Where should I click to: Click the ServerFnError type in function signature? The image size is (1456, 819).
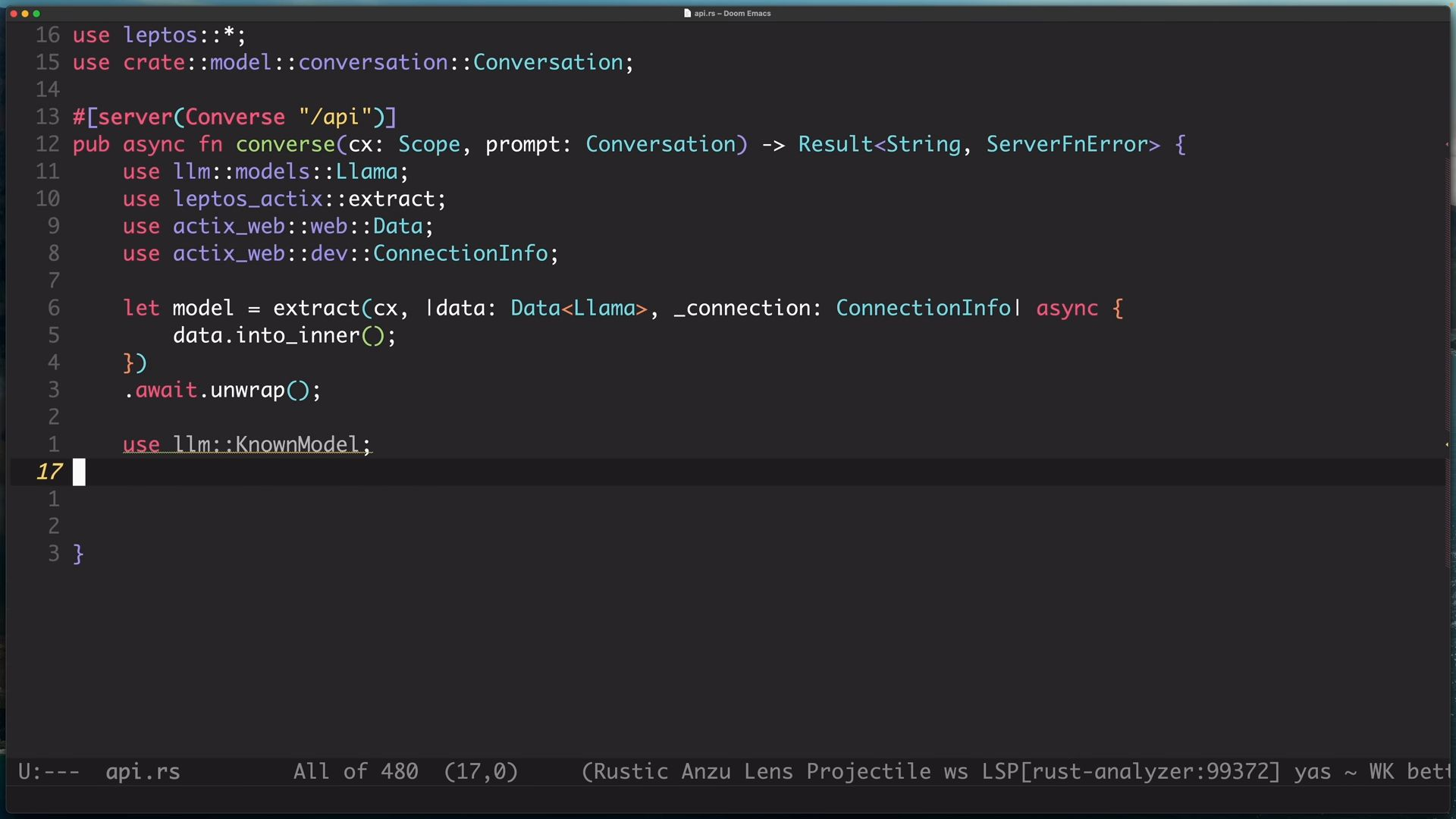(x=1072, y=144)
